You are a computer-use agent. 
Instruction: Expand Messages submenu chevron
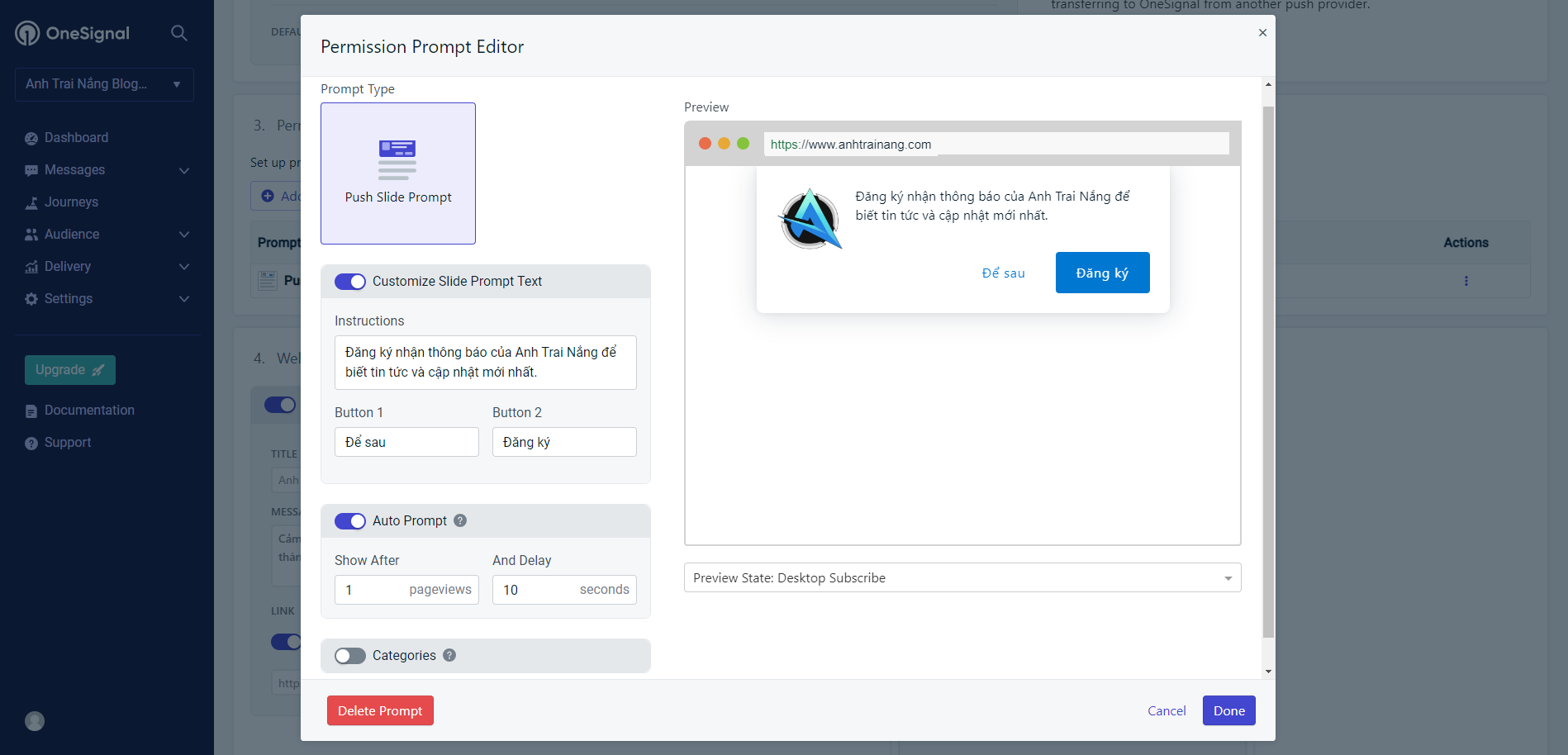click(184, 170)
